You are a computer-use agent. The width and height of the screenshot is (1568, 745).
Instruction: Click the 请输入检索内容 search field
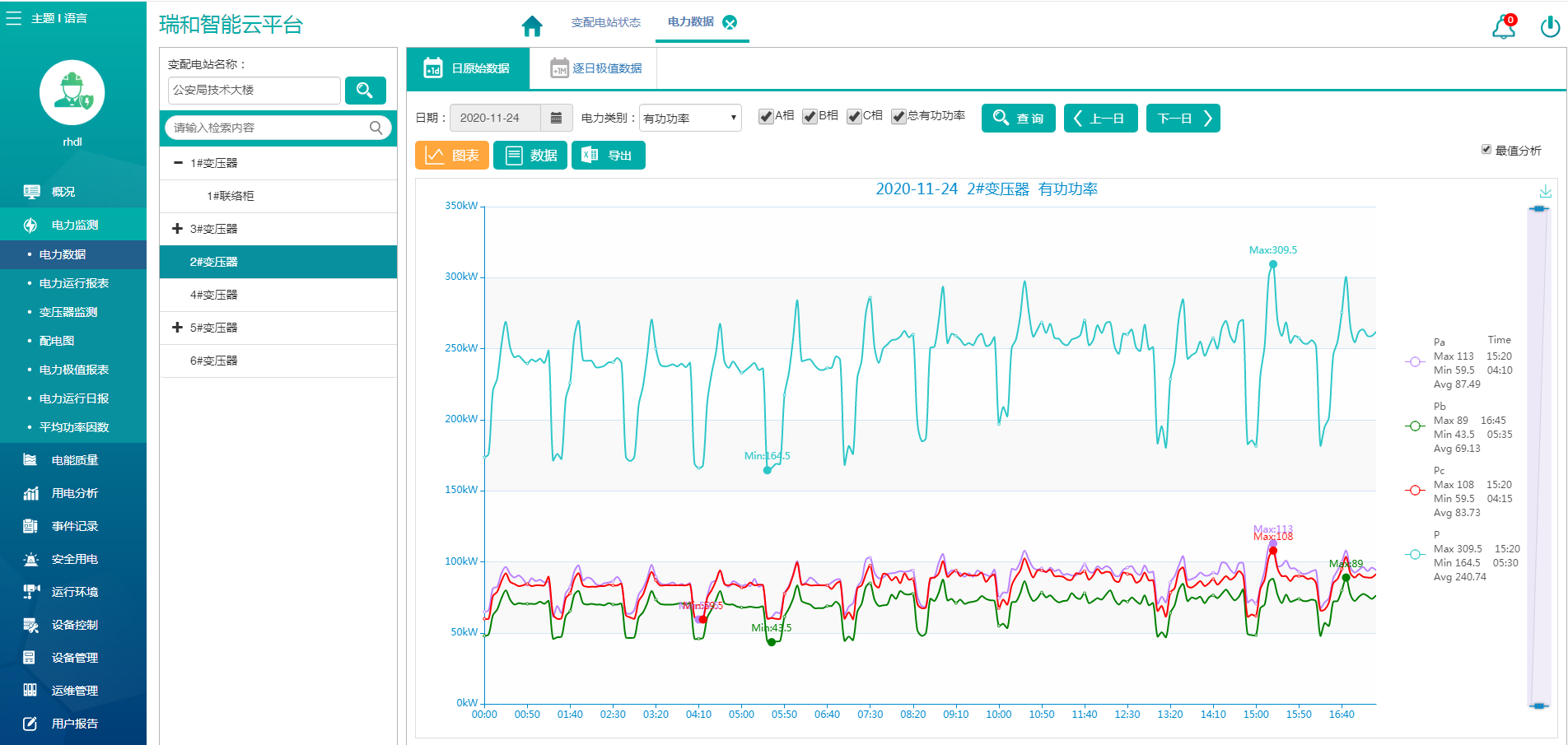point(268,128)
